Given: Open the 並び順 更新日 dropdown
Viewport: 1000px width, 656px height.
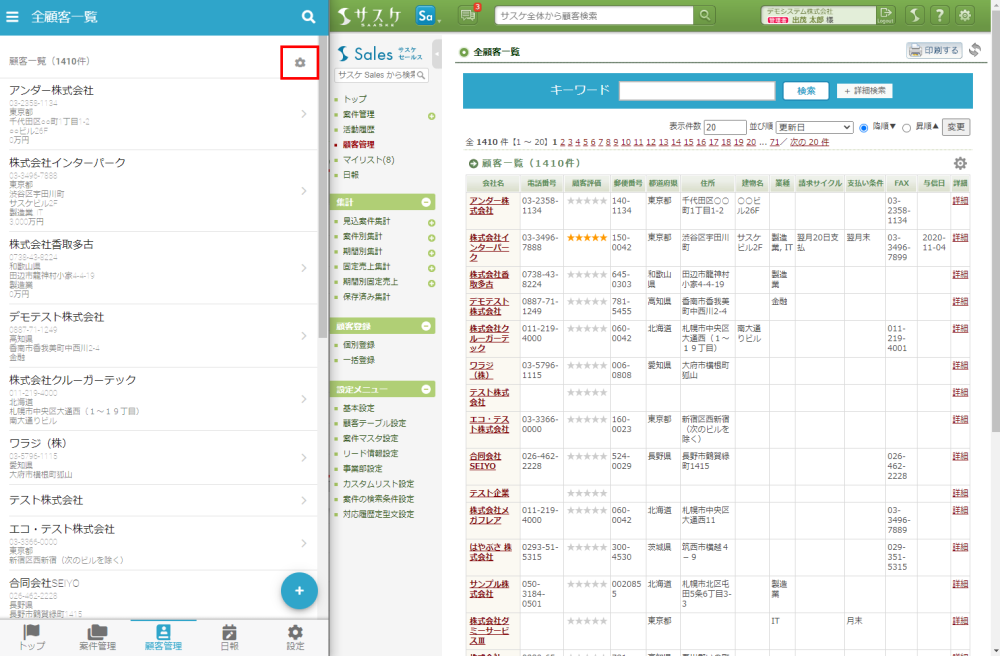Looking at the screenshot, I should tap(813, 128).
